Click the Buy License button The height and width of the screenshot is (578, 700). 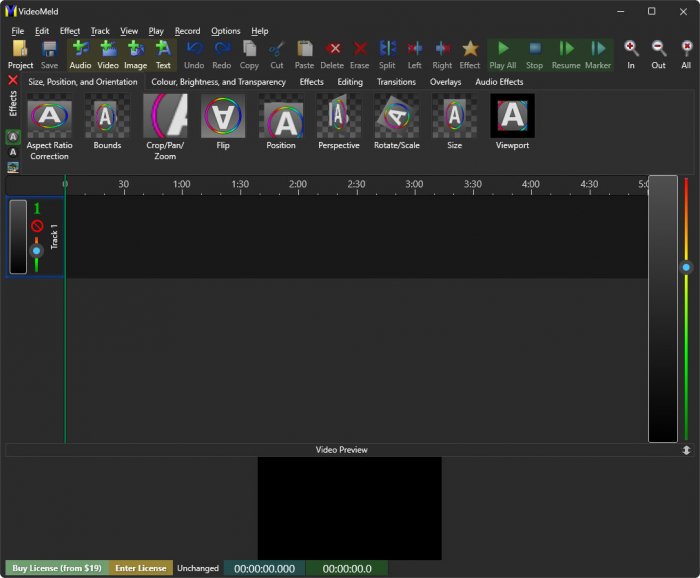(56, 568)
